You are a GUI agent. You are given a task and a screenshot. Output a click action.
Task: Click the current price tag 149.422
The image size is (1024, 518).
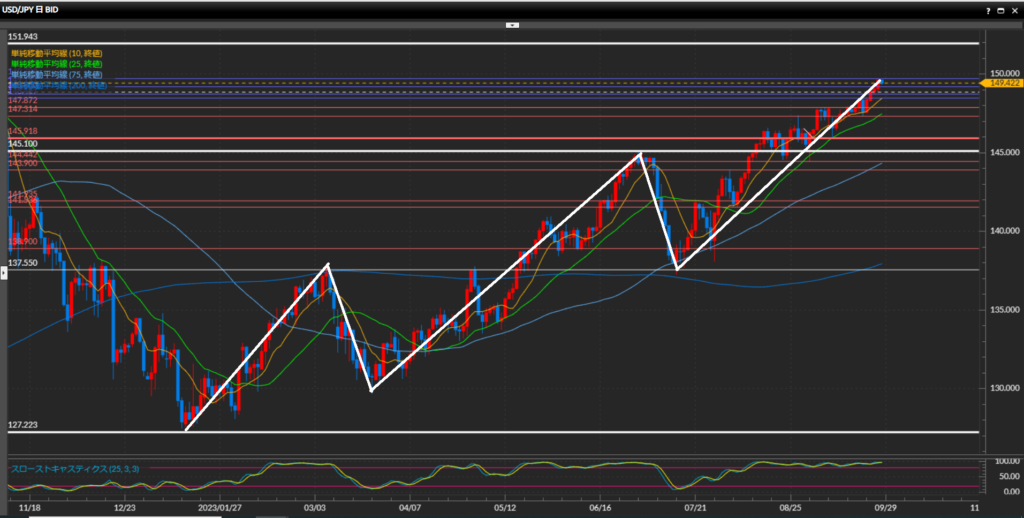pyautogui.click(x=1000, y=84)
